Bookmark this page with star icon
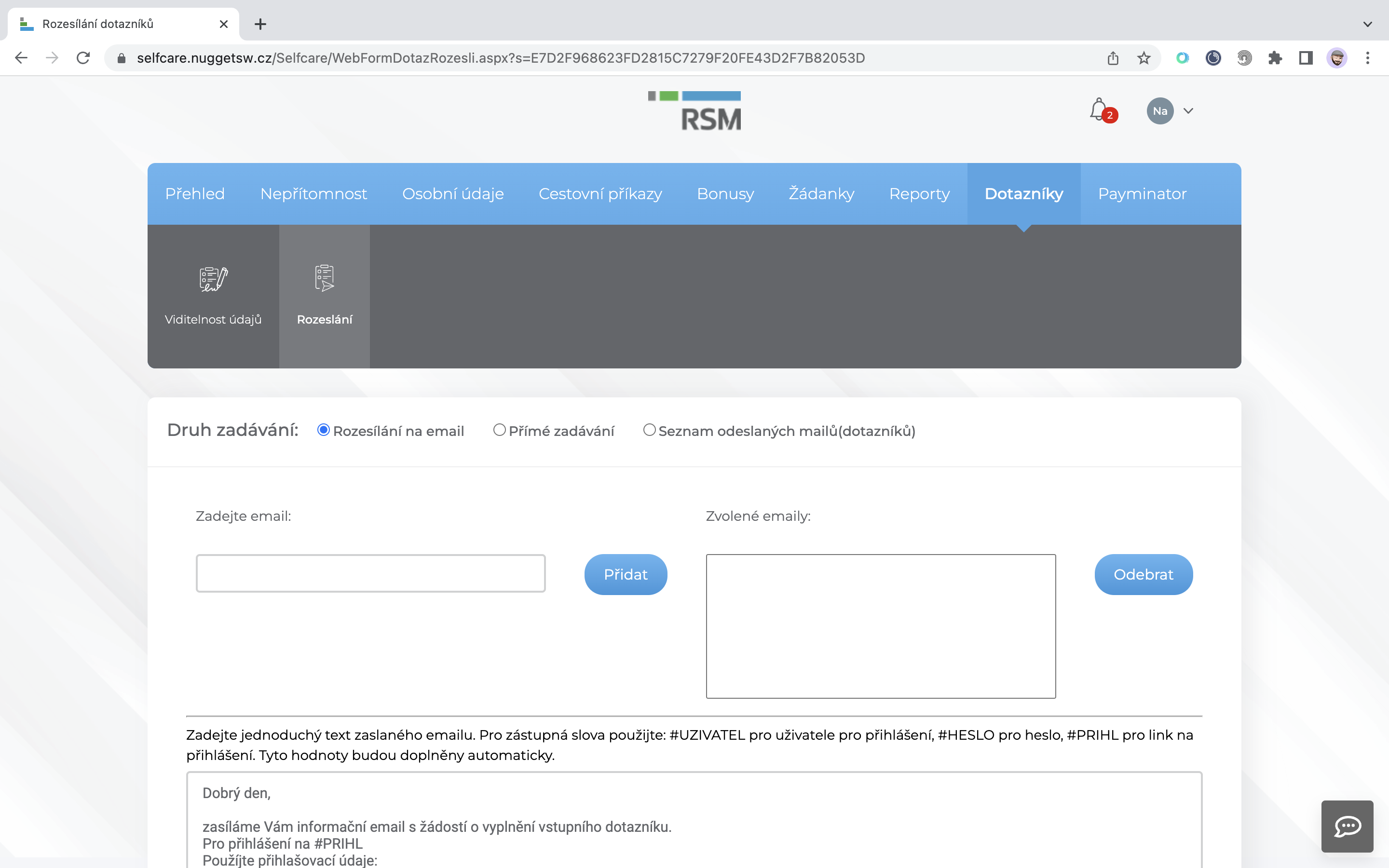The height and width of the screenshot is (868, 1389). (x=1144, y=58)
